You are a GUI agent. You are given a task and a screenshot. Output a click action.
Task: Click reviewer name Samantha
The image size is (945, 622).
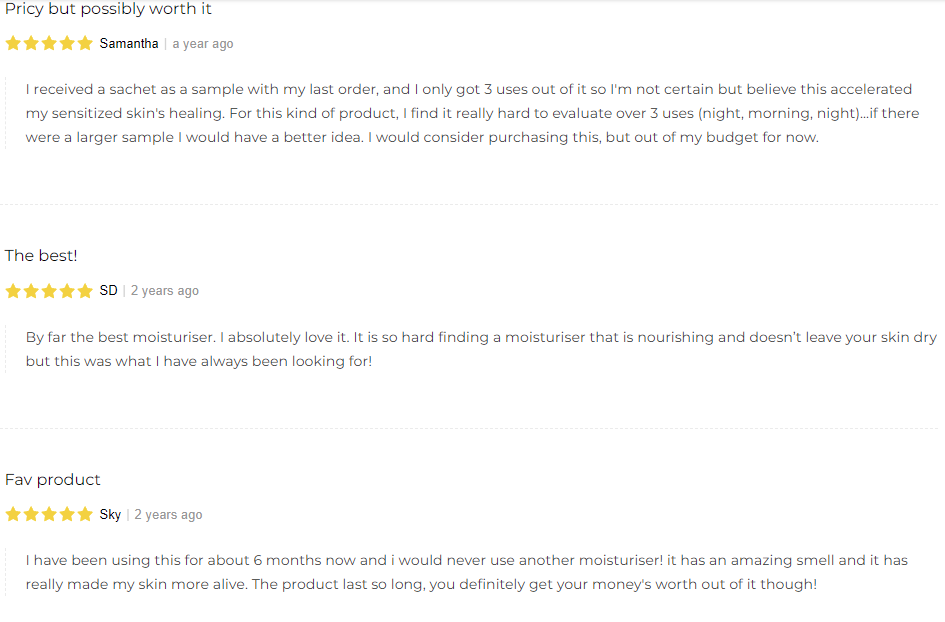[129, 43]
